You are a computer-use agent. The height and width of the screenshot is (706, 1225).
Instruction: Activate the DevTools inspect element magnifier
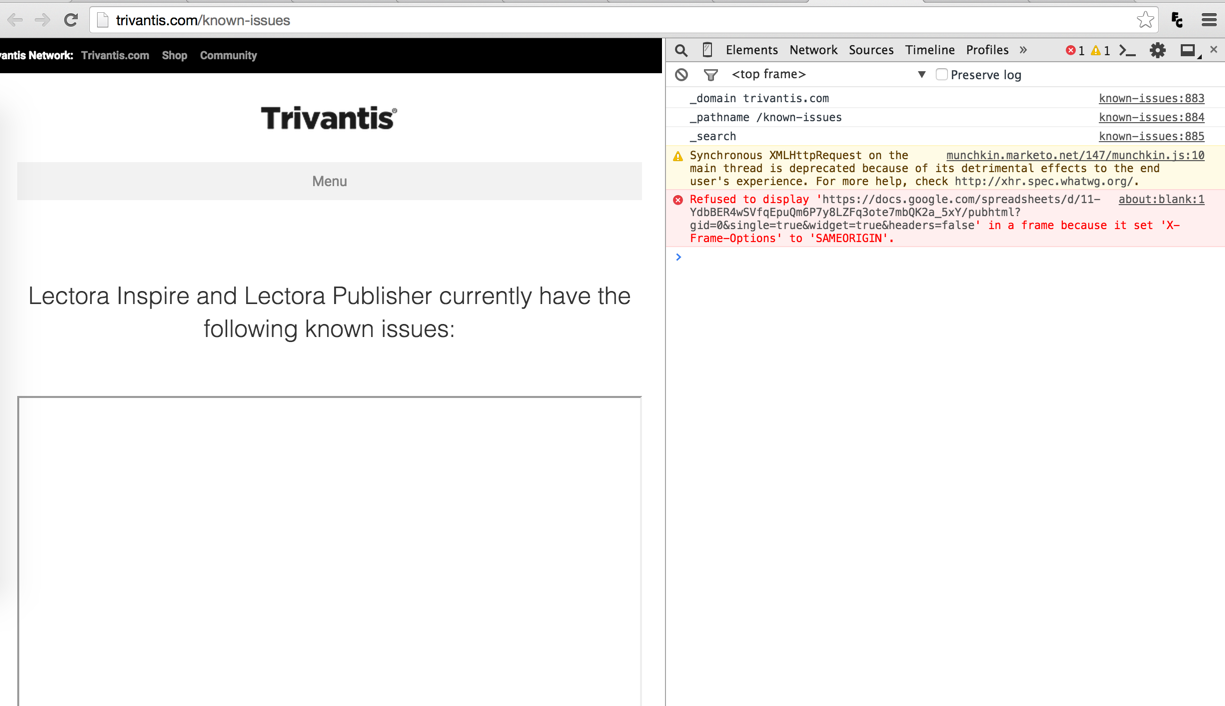[x=681, y=50]
